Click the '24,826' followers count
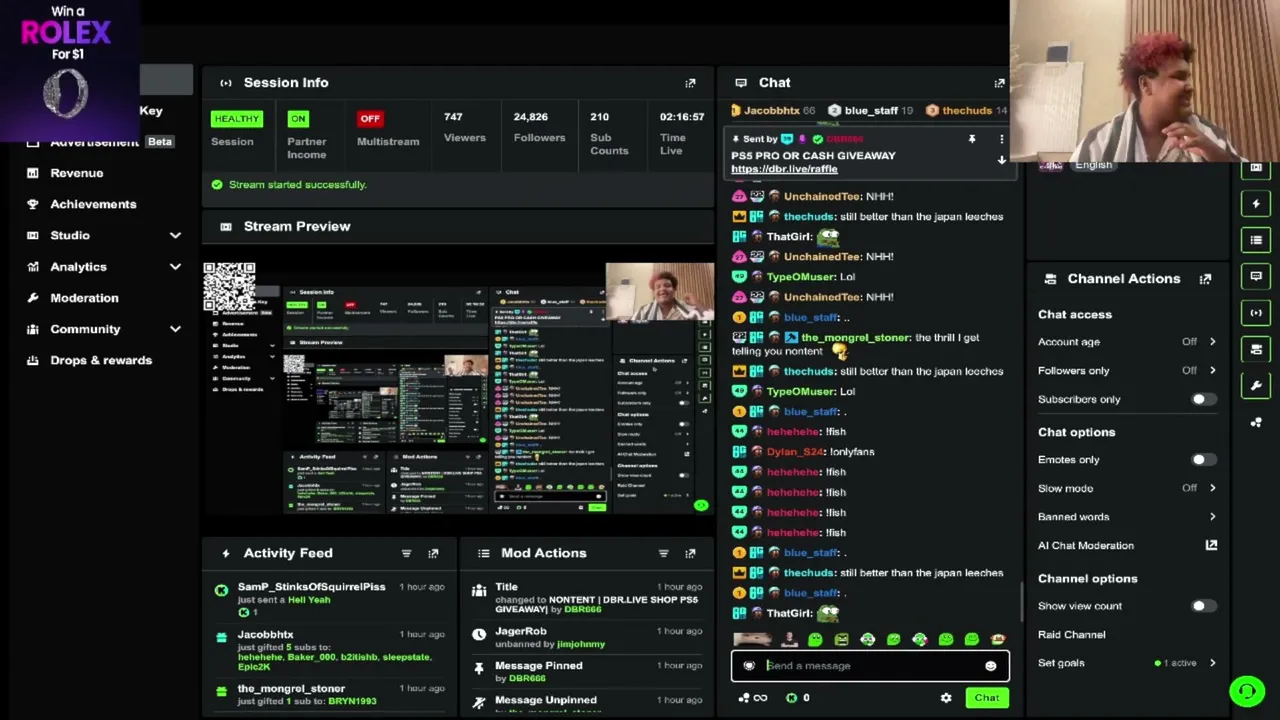Viewport: 1280px width, 720px height. click(531, 117)
